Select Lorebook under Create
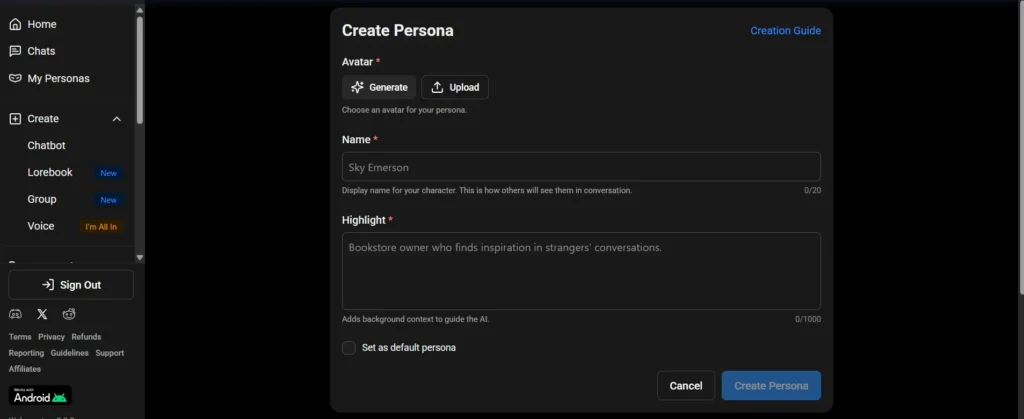The height and width of the screenshot is (419, 1024). click(x=50, y=172)
